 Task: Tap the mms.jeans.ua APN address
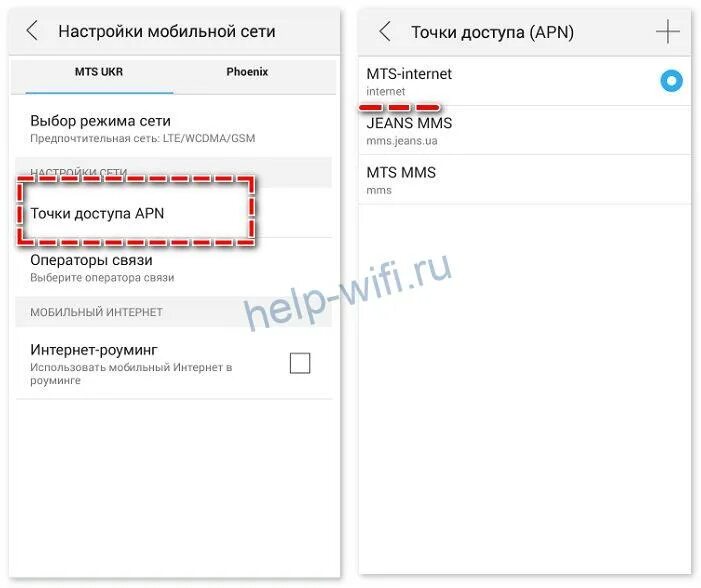(402, 141)
